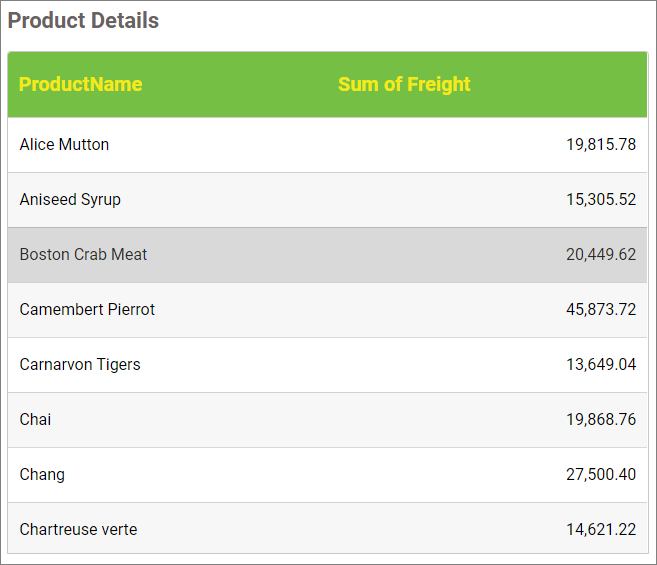Sort by the Sum of Freight header

pyautogui.click(x=404, y=85)
